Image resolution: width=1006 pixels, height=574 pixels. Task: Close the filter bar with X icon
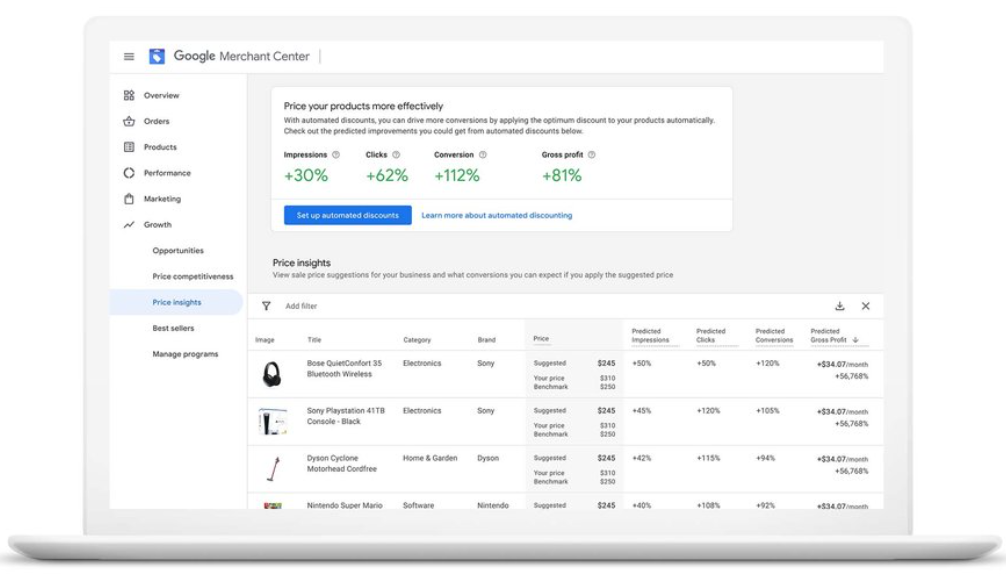coord(866,306)
